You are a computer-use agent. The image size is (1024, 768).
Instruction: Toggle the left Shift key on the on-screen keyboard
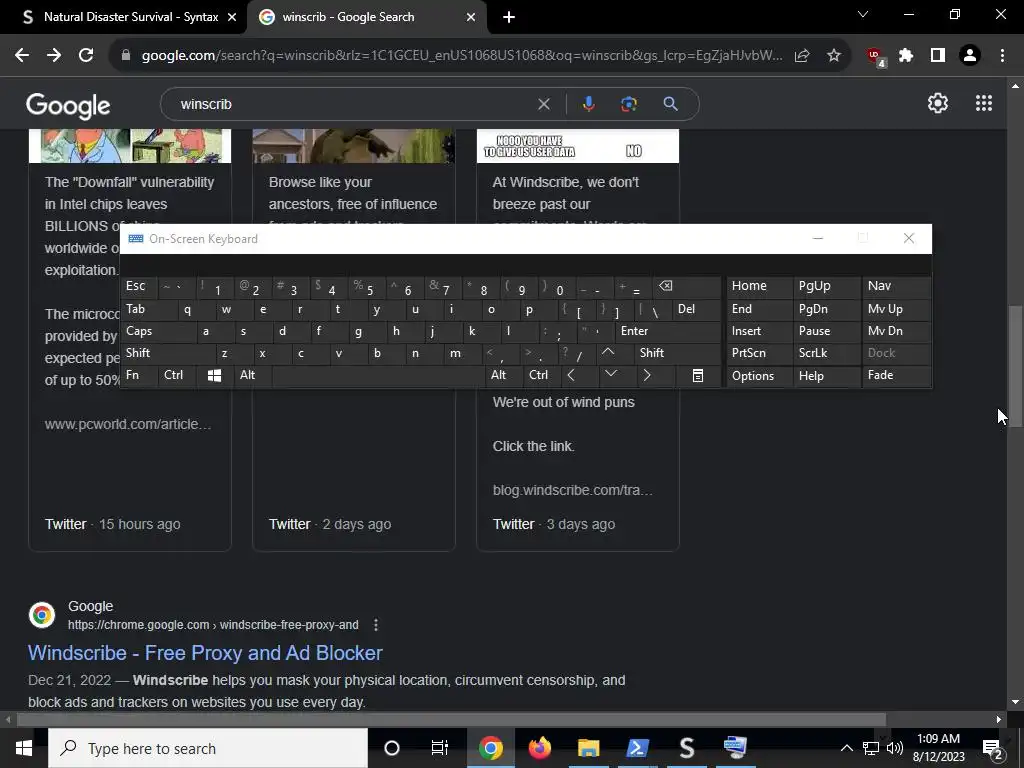pos(168,353)
